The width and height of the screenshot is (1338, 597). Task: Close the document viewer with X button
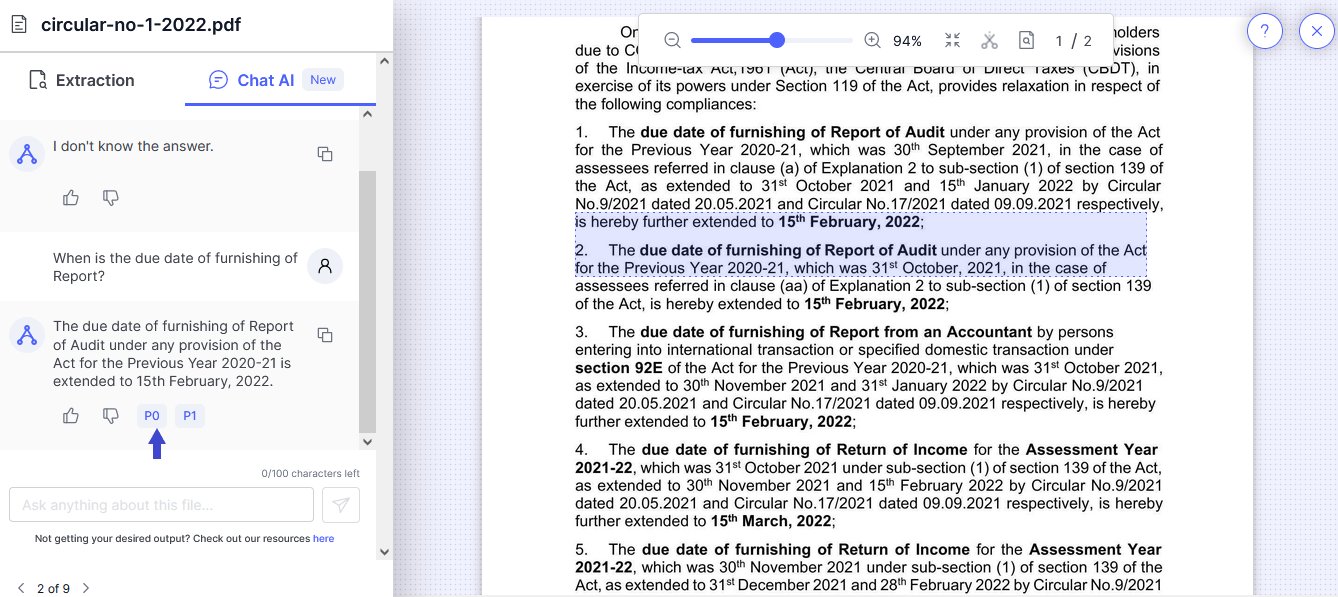[x=1317, y=32]
